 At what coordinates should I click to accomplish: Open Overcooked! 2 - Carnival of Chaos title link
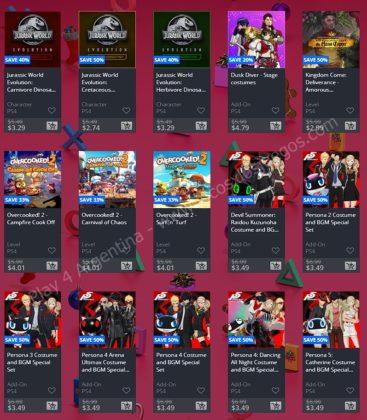tap(104, 219)
